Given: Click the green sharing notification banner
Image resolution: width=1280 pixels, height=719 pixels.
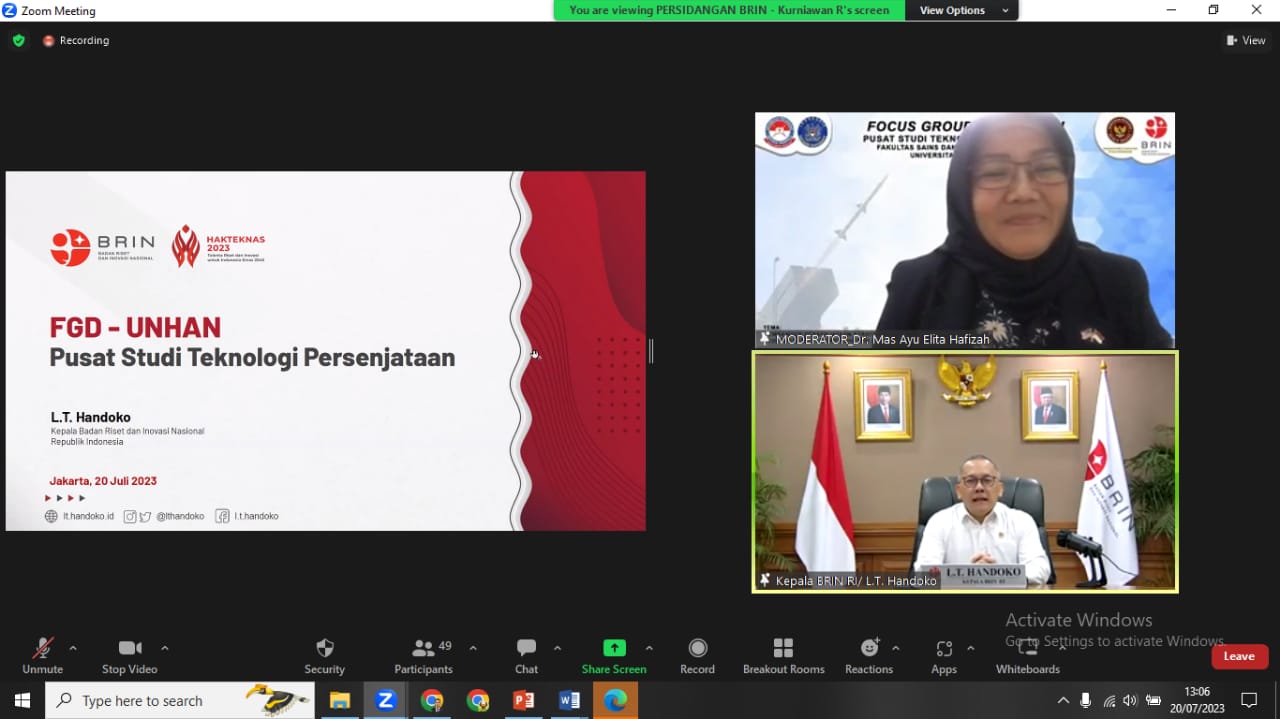Looking at the screenshot, I should coord(729,10).
